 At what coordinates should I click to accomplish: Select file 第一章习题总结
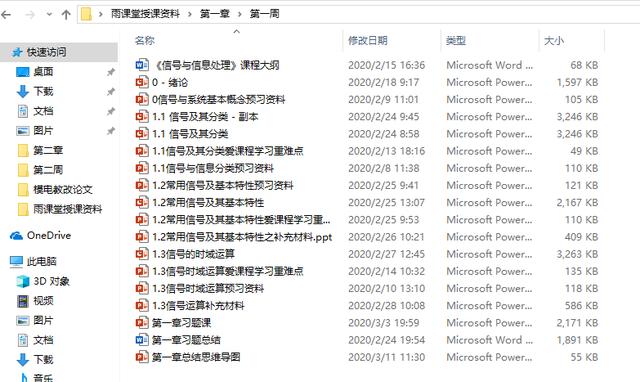click(186, 340)
